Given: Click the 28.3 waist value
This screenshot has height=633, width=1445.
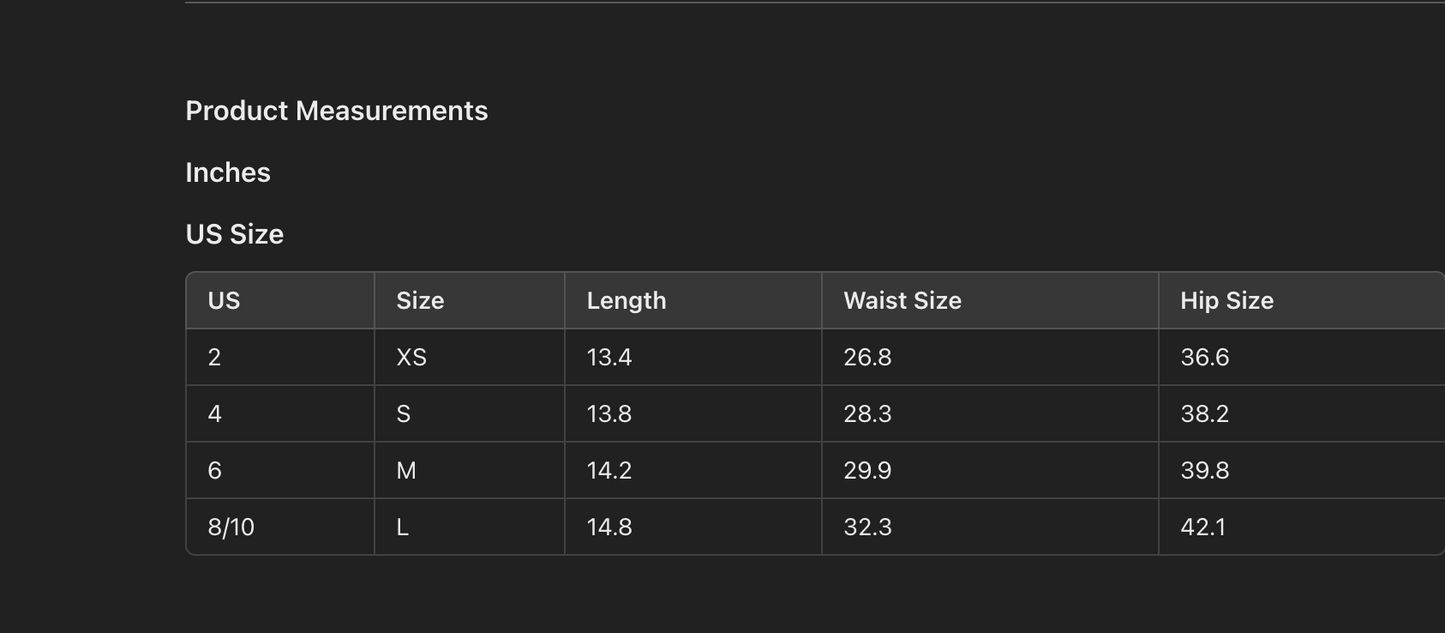Looking at the screenshot, I should [867, 414].
